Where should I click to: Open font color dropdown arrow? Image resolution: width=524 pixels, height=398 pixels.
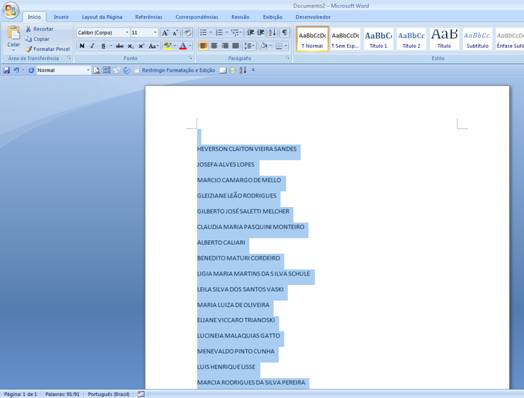[190, 46]
